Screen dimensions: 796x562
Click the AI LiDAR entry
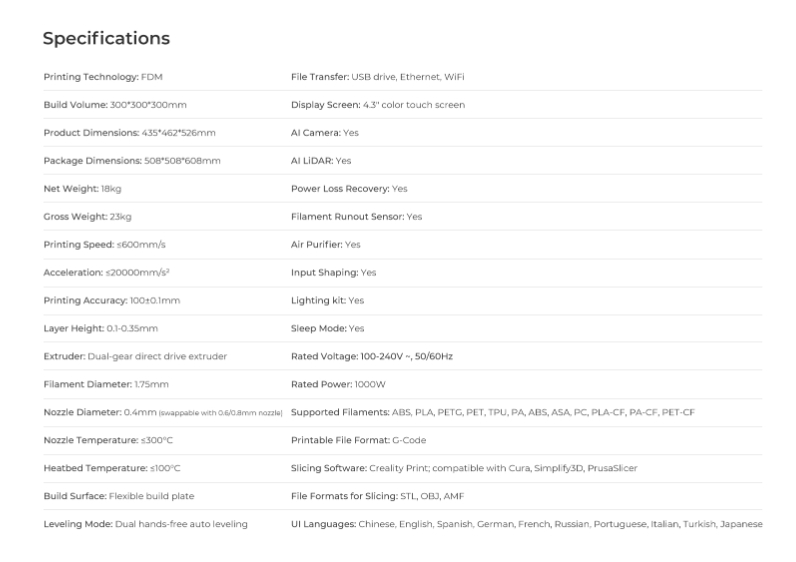[321, 161]
